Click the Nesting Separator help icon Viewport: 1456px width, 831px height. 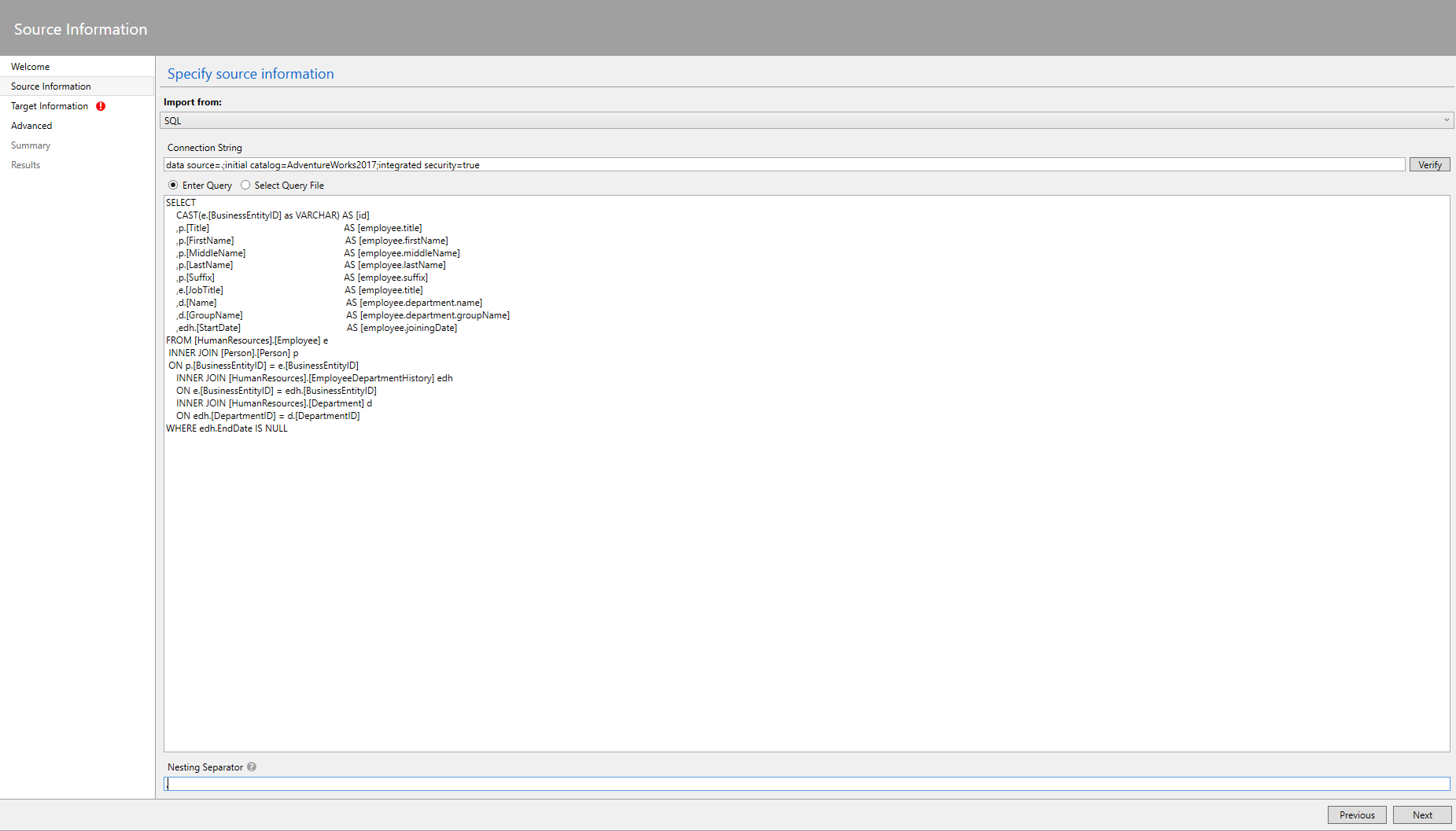252,767
